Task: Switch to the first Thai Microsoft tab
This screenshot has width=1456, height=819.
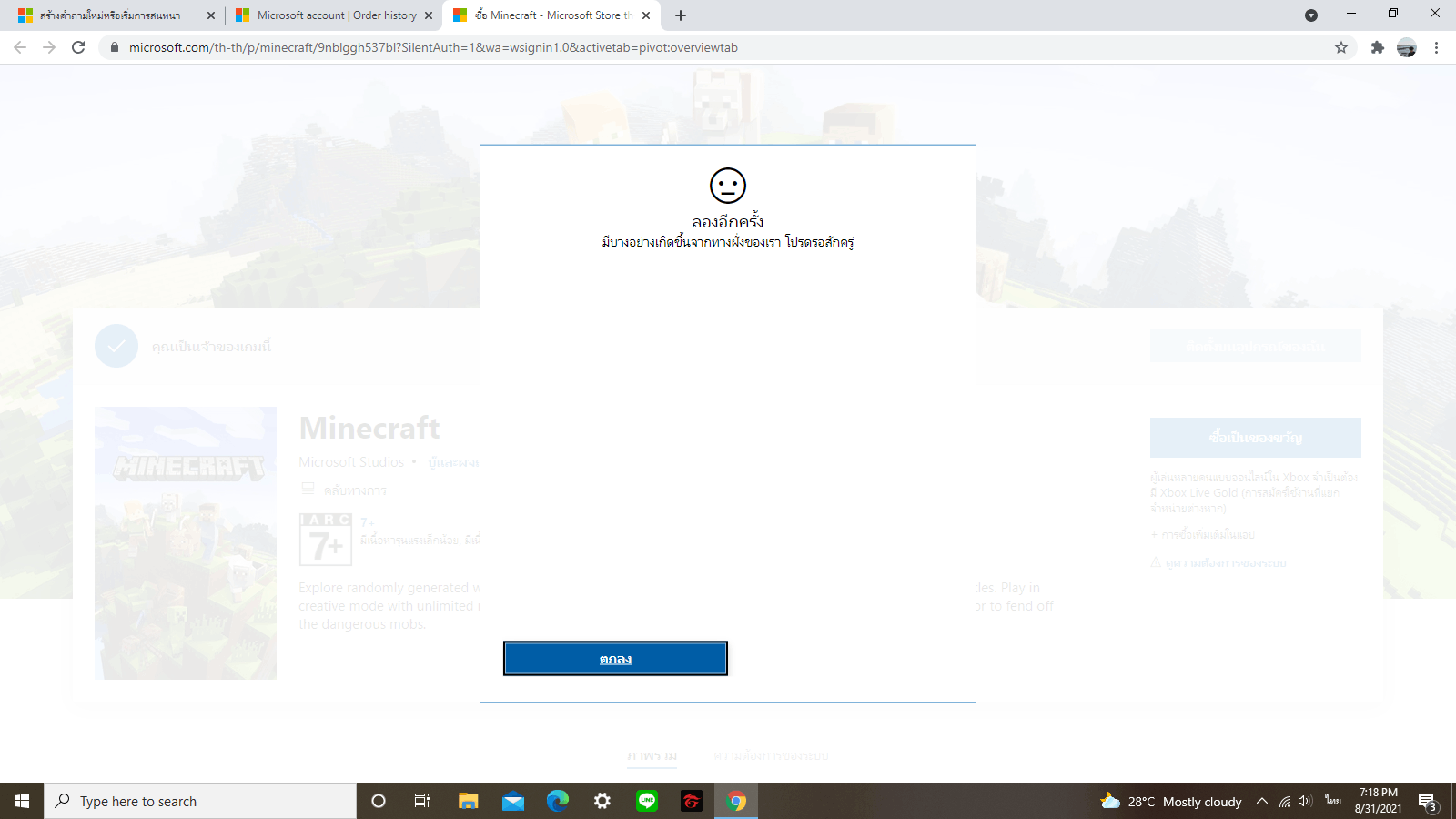Action: coord(113,15)
